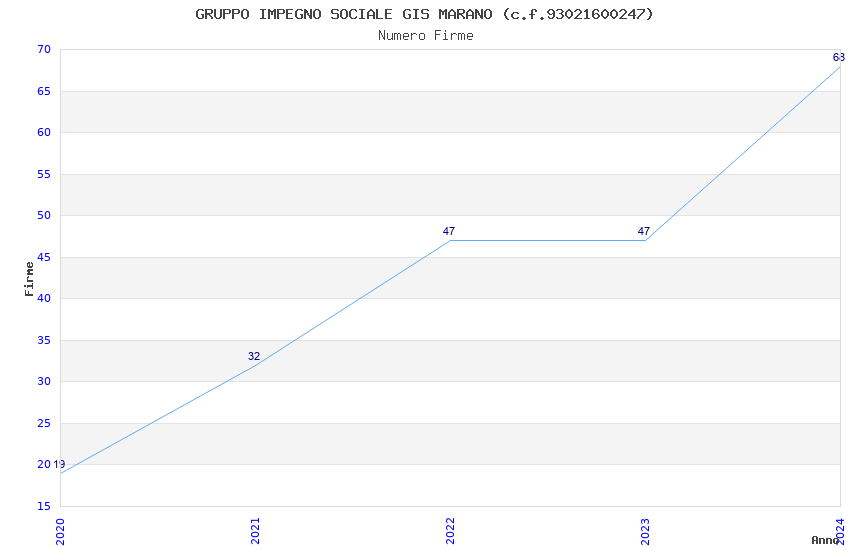Click the y-axis tick value 55
The width and height of the screenshot is (850, 550).
(x=44, y=174)
